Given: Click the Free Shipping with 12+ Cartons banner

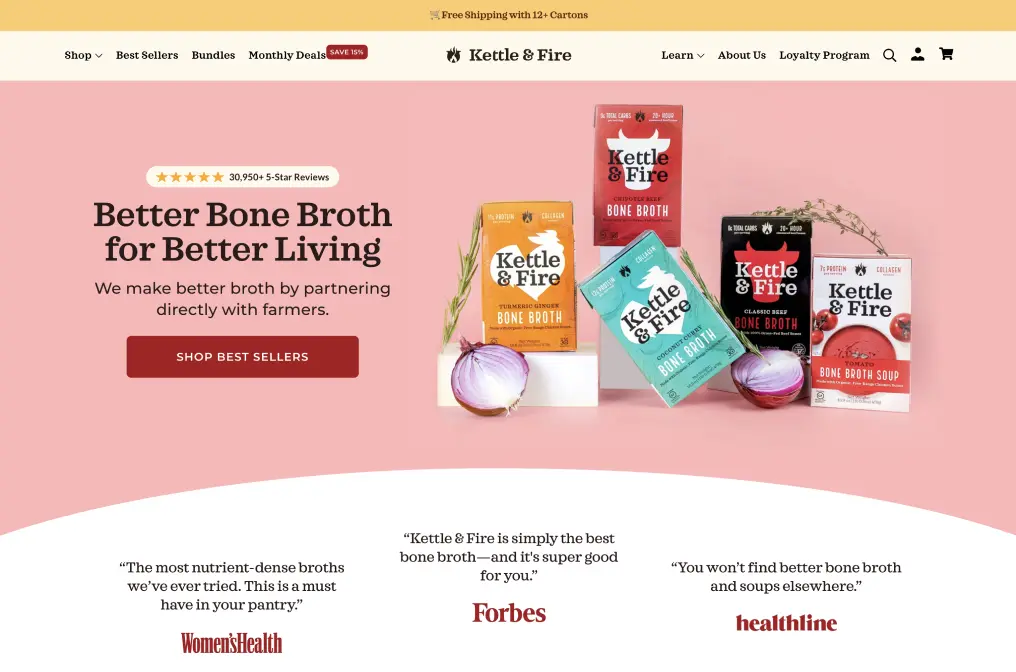Looking at the screenshot, I should [508, 15].
